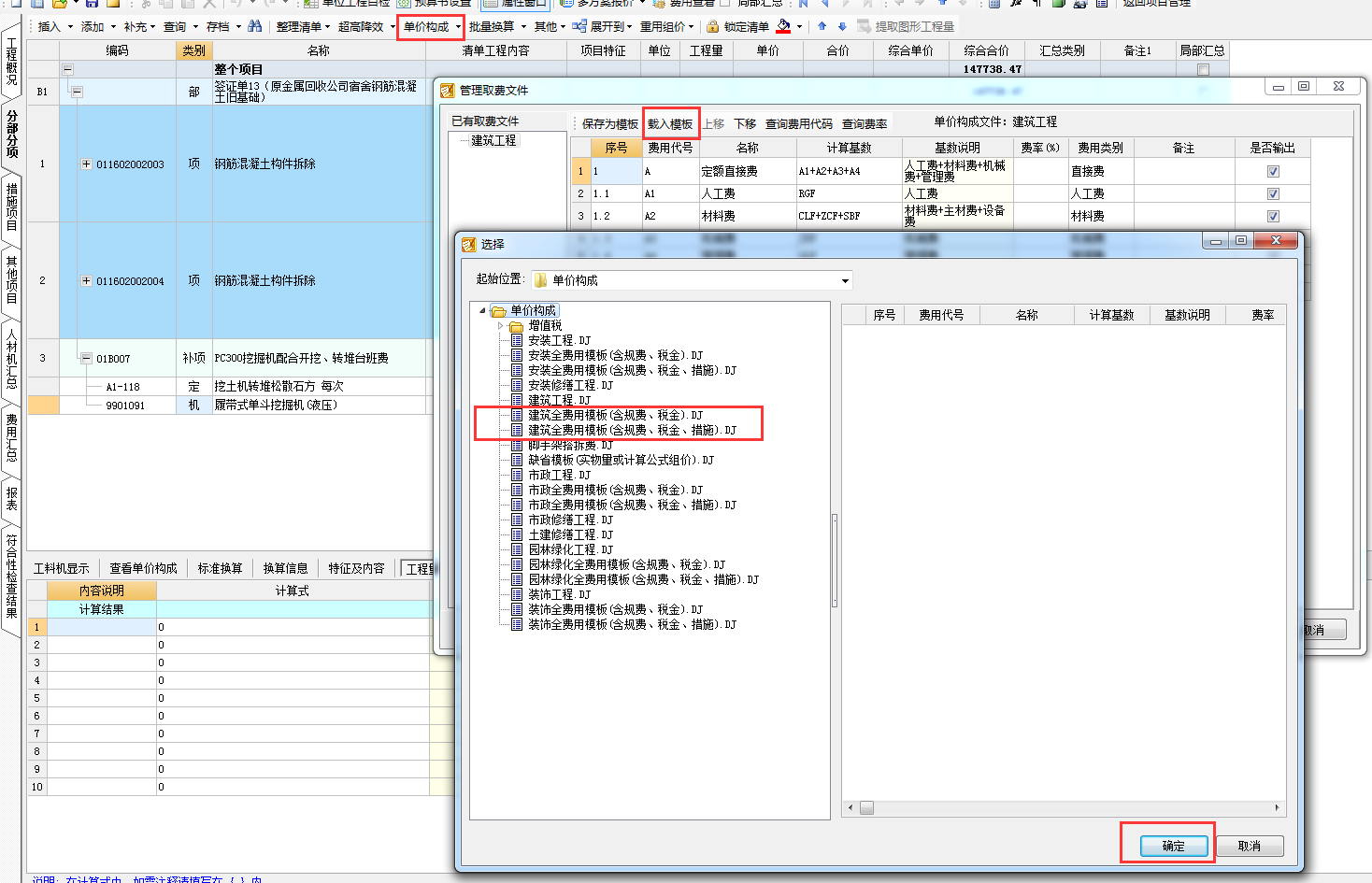Click 载入模板 in 管理取费文件 window

click(670, 123)
